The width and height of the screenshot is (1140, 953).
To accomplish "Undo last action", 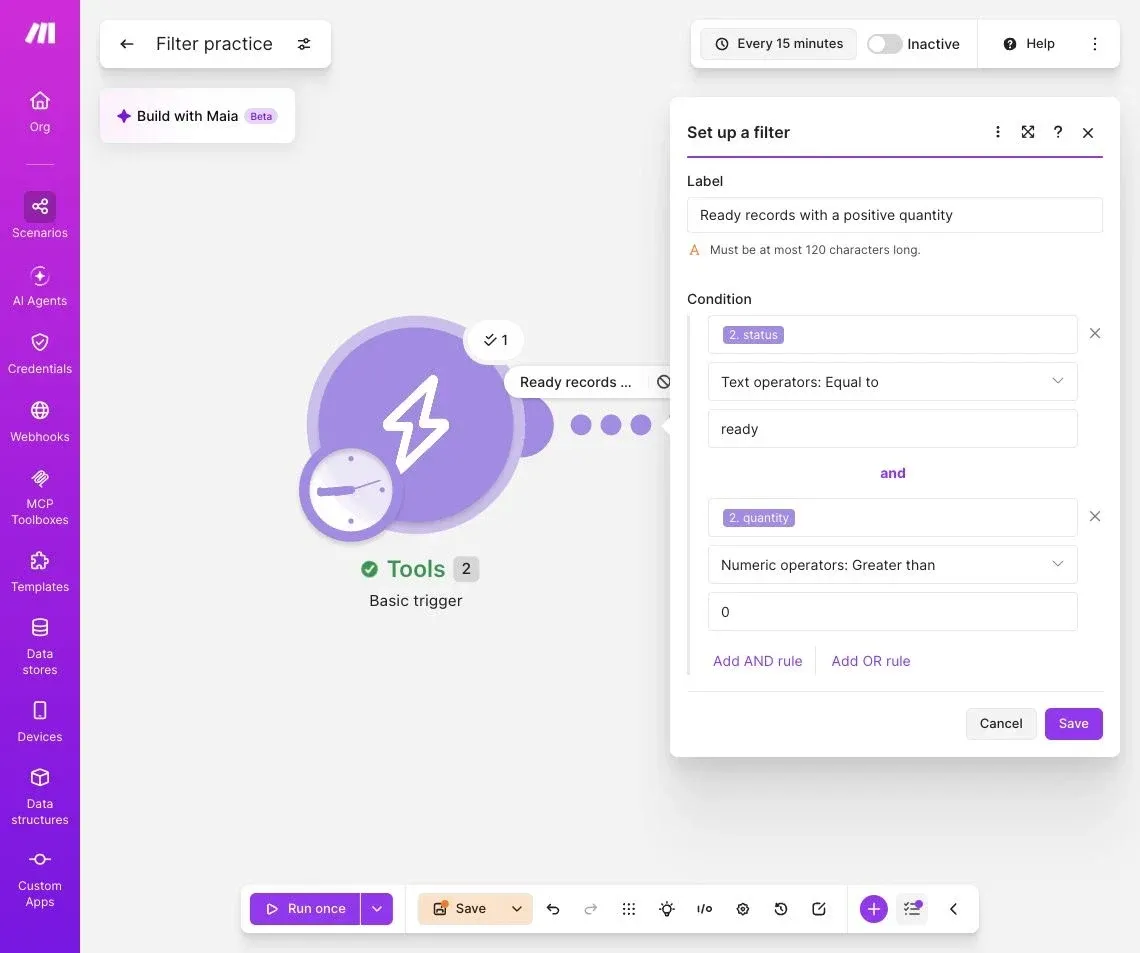I will (553, 909).
